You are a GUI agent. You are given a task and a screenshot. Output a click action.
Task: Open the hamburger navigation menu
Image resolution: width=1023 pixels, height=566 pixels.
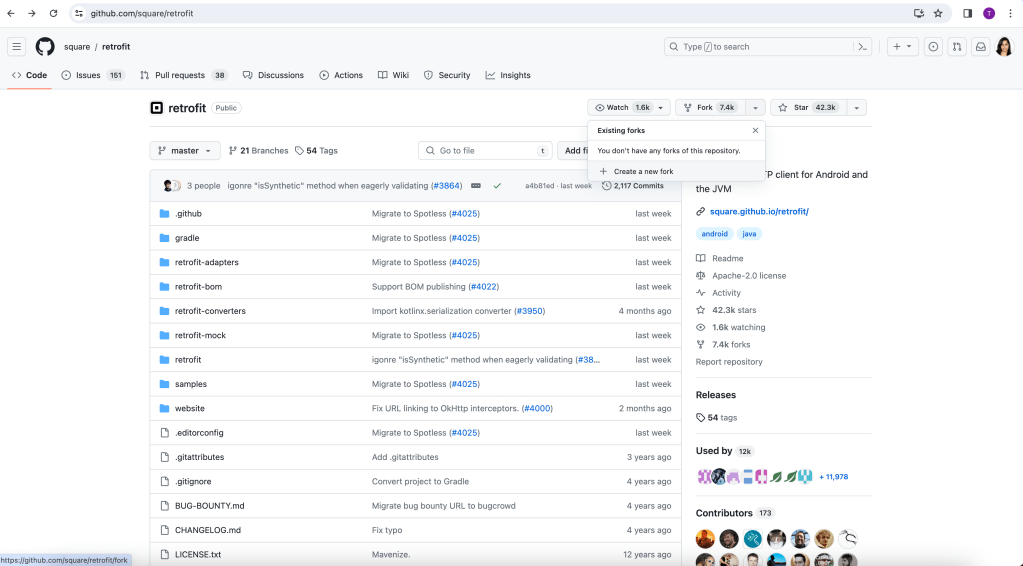[17, 47]
